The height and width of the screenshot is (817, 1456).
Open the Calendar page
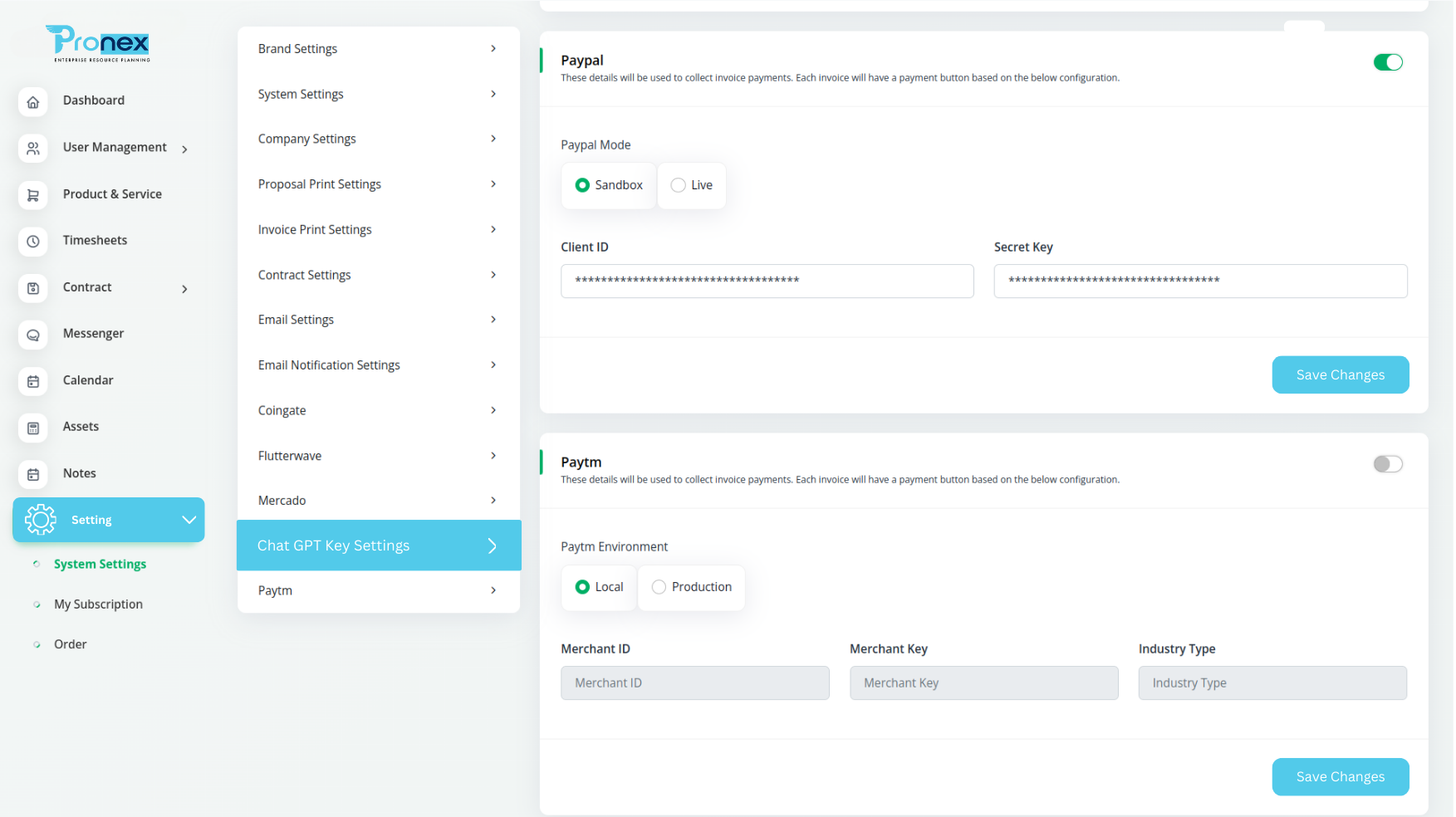click(x=87, y=380)
